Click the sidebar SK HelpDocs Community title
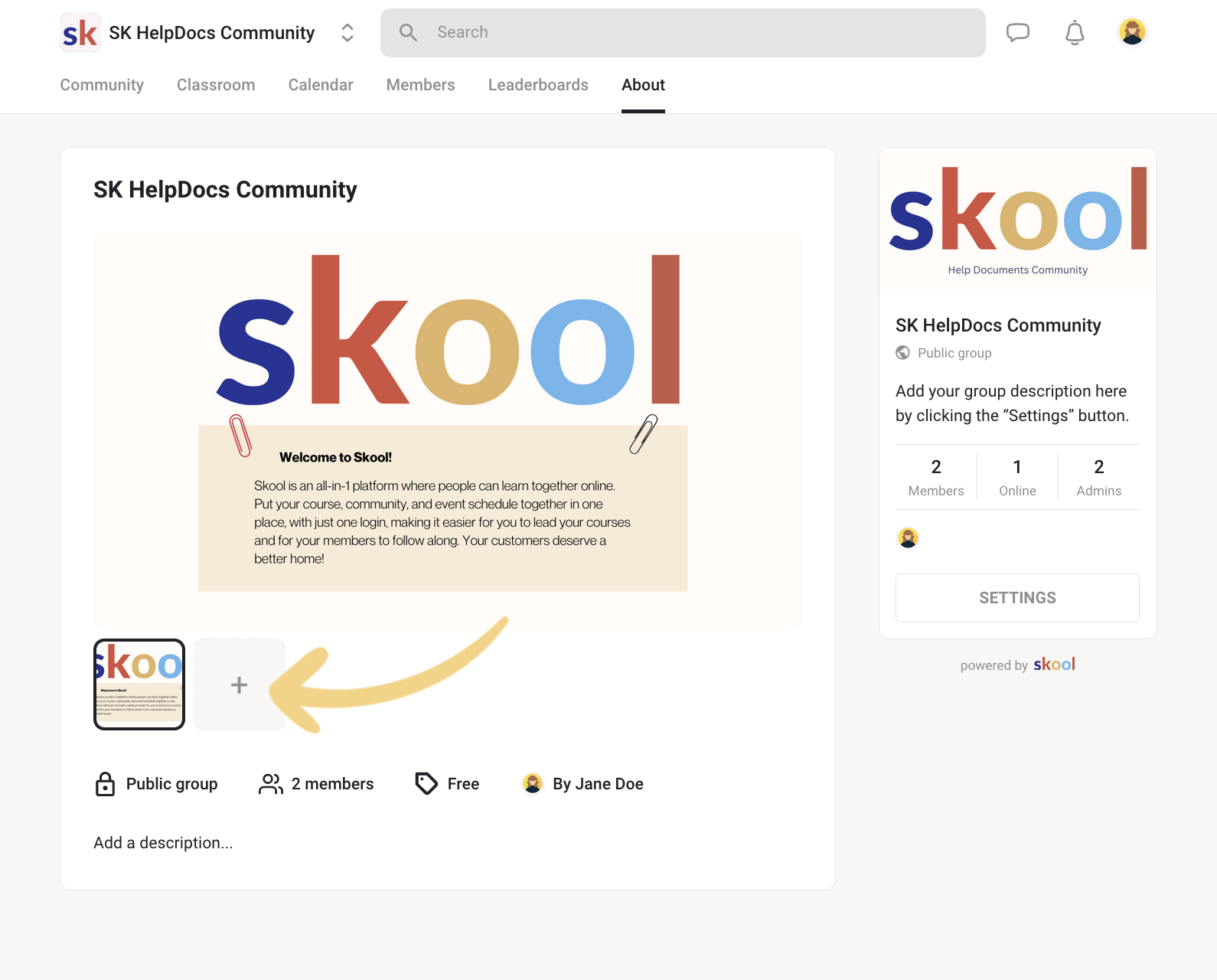1217x980 pixels. tap(998, 325)
